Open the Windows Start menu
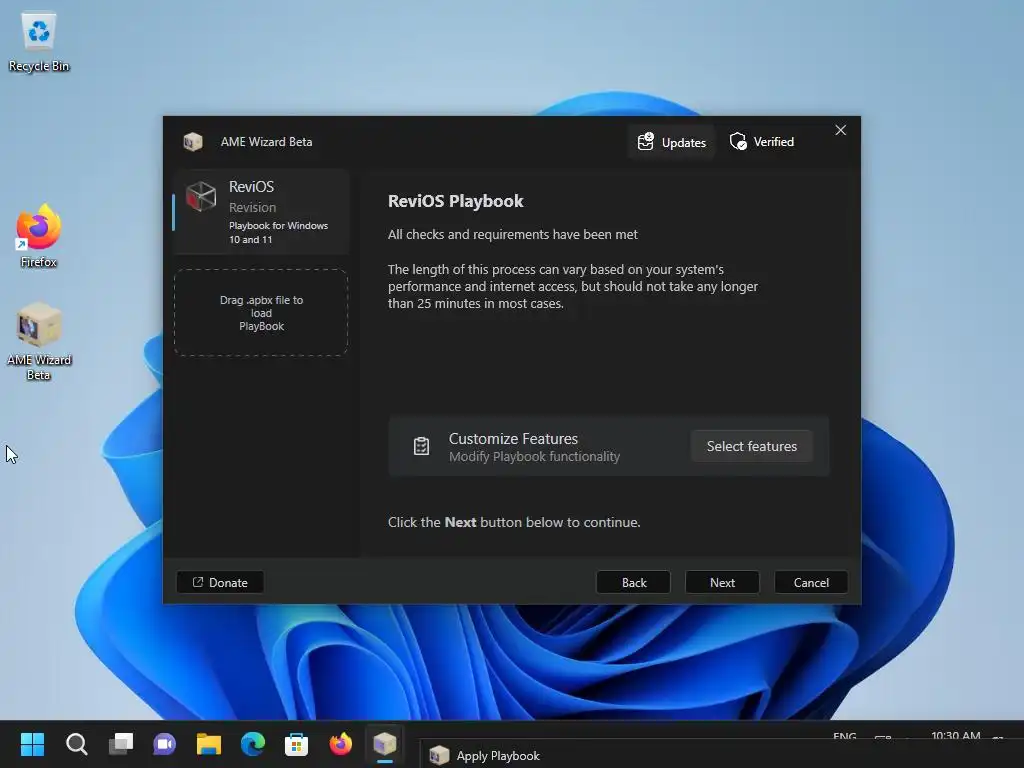 pyautogui.click(x=32, y=744)
